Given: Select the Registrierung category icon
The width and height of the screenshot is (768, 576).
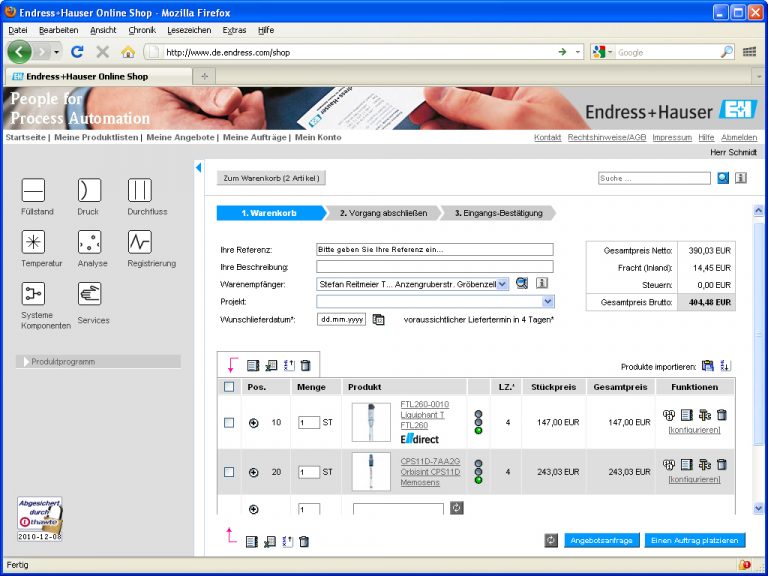Looking at the screenshot, I should [139, 242].
